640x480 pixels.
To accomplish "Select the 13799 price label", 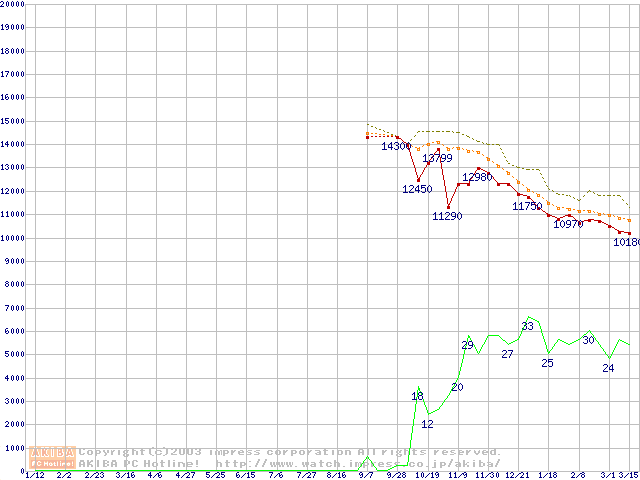I will (437, 159).
